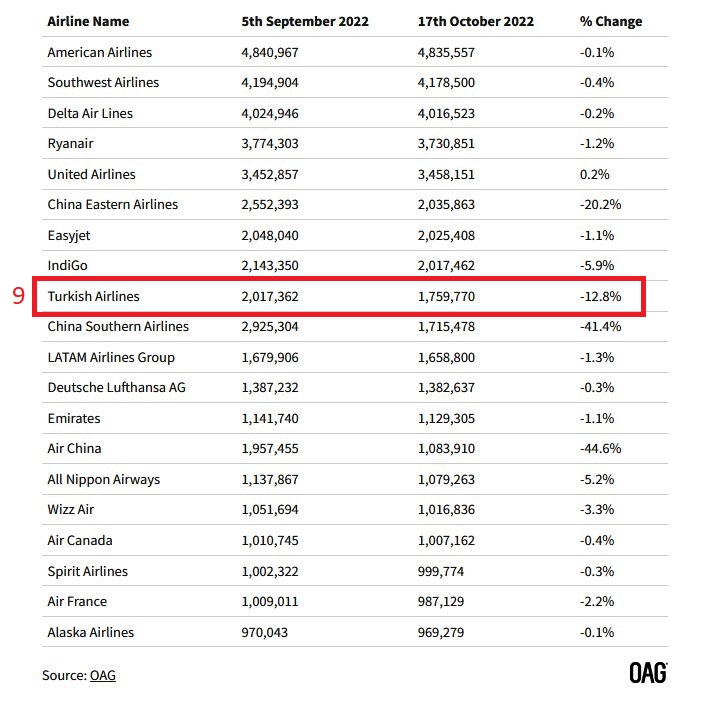
Task: Select the Turkish Airlines row name
Action: (x=93, y=296)
